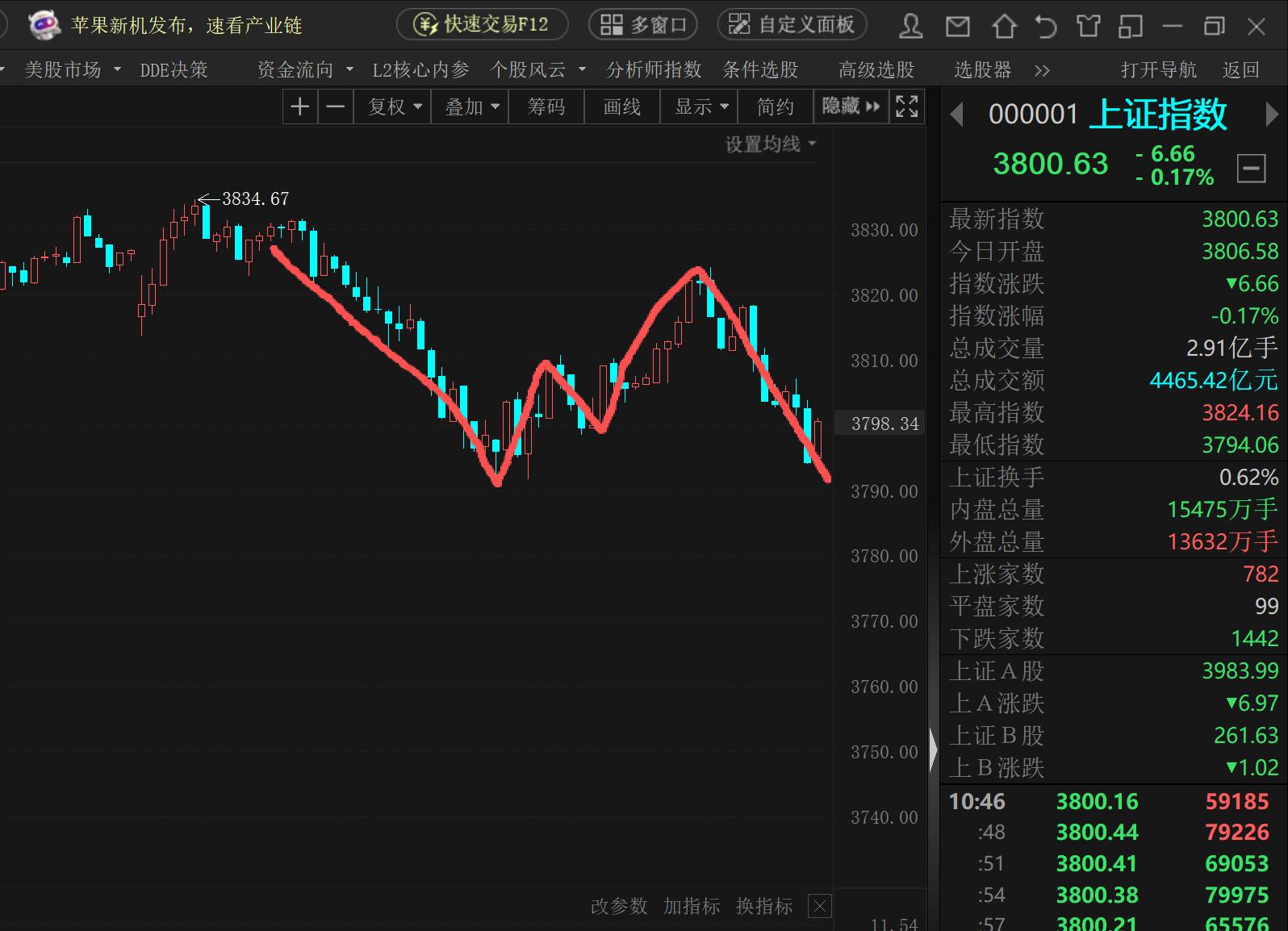Click tick volume 79226 at :48
The image size is (1288, 931).
click(x=1236, y=832)
